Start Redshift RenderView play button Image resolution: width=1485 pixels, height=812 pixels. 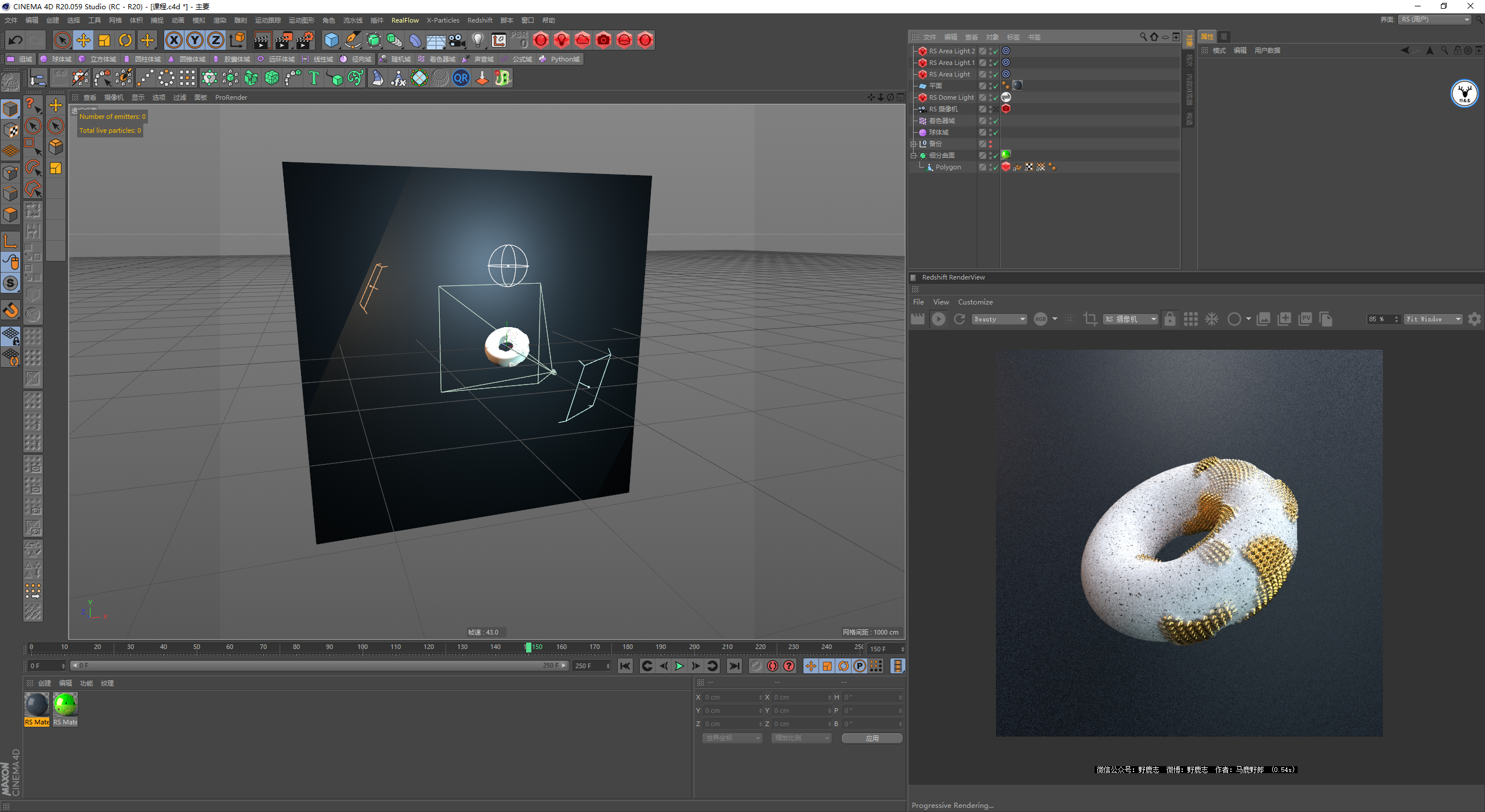click(938, 319)
